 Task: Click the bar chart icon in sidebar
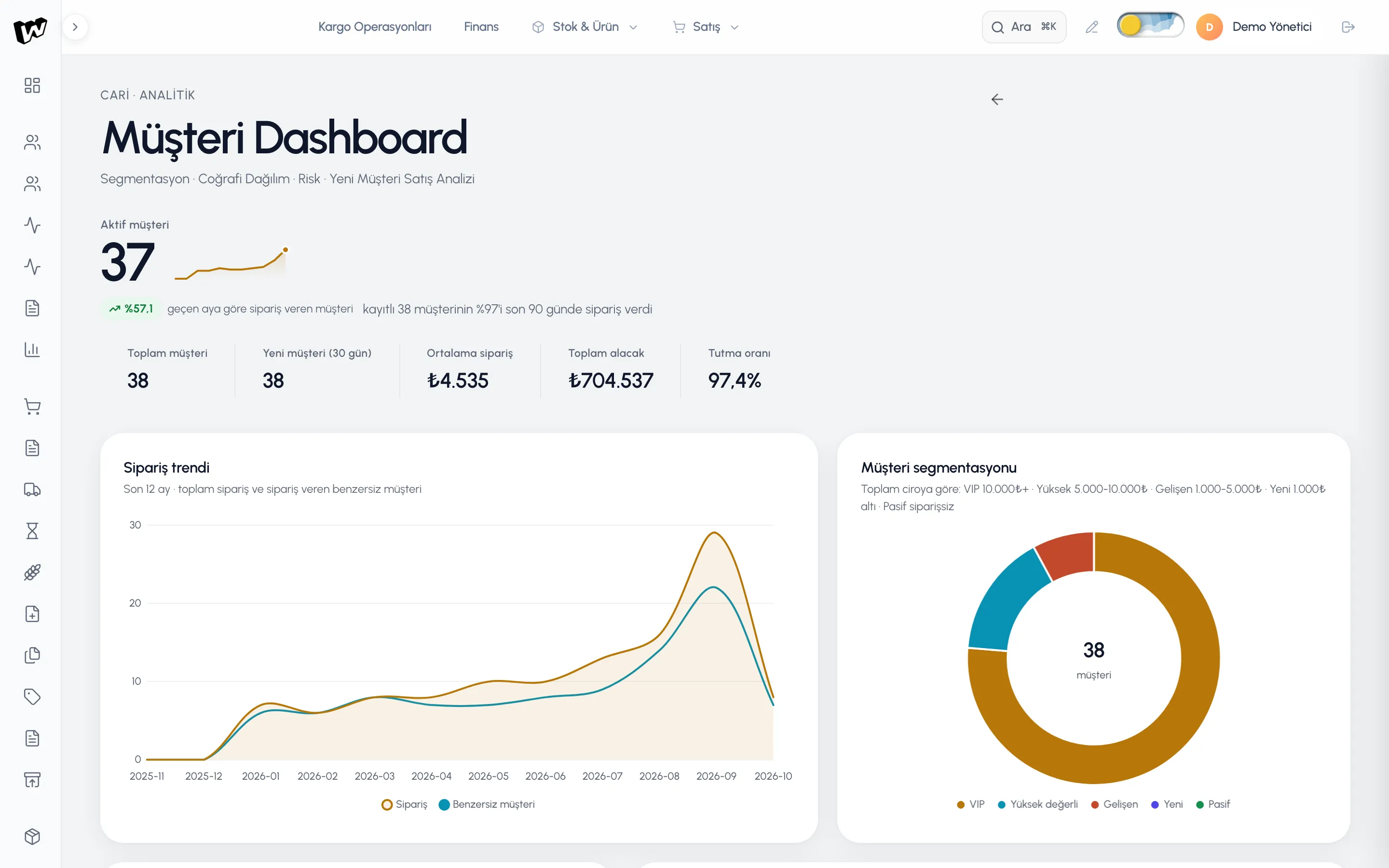32,349
